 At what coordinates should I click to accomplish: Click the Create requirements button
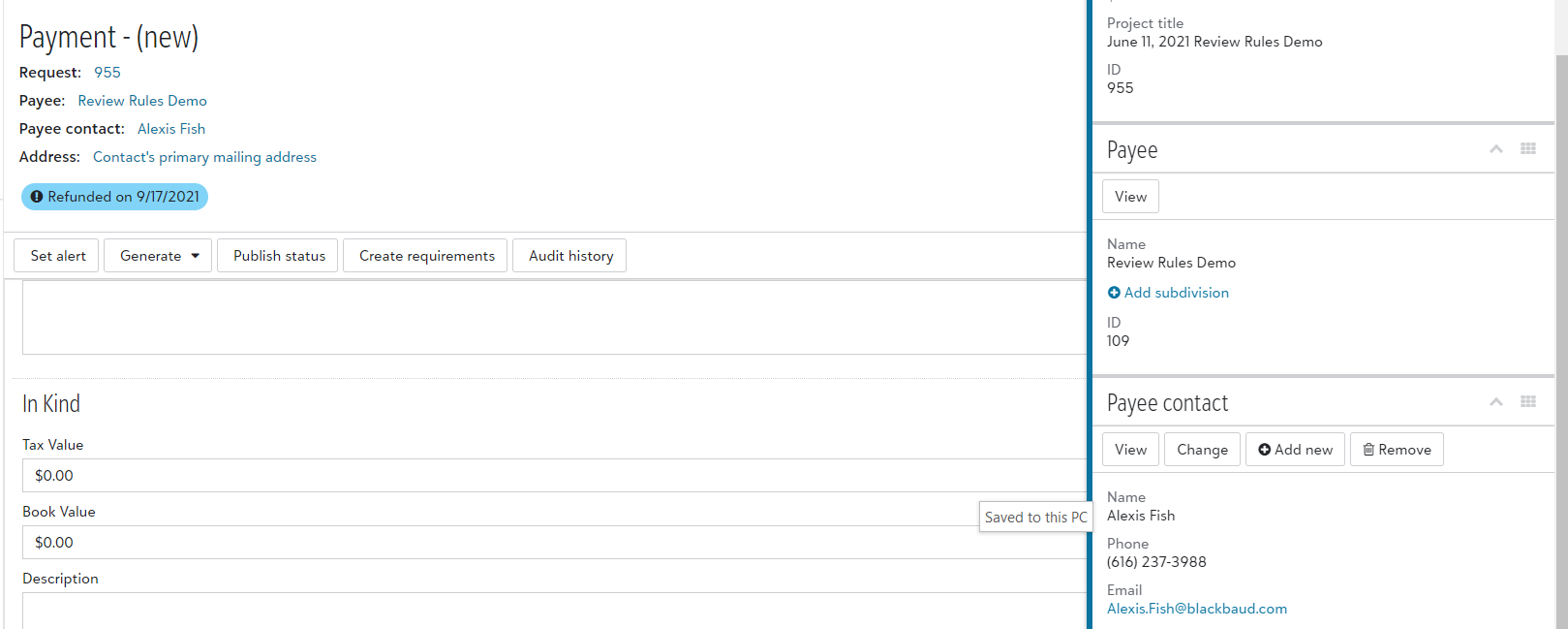point(426,256)
